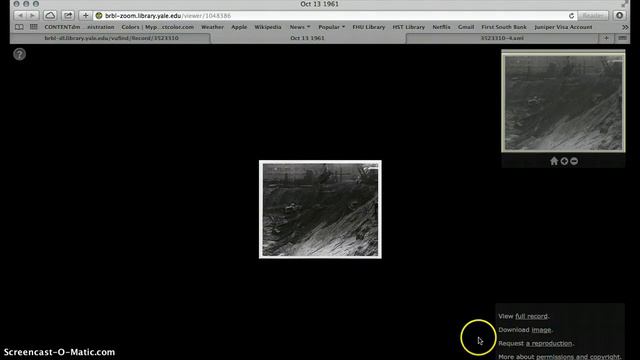This screenshot has height=360, width=640.
Task: Open the Downloads toolbar icon
Action: [620, 16]
